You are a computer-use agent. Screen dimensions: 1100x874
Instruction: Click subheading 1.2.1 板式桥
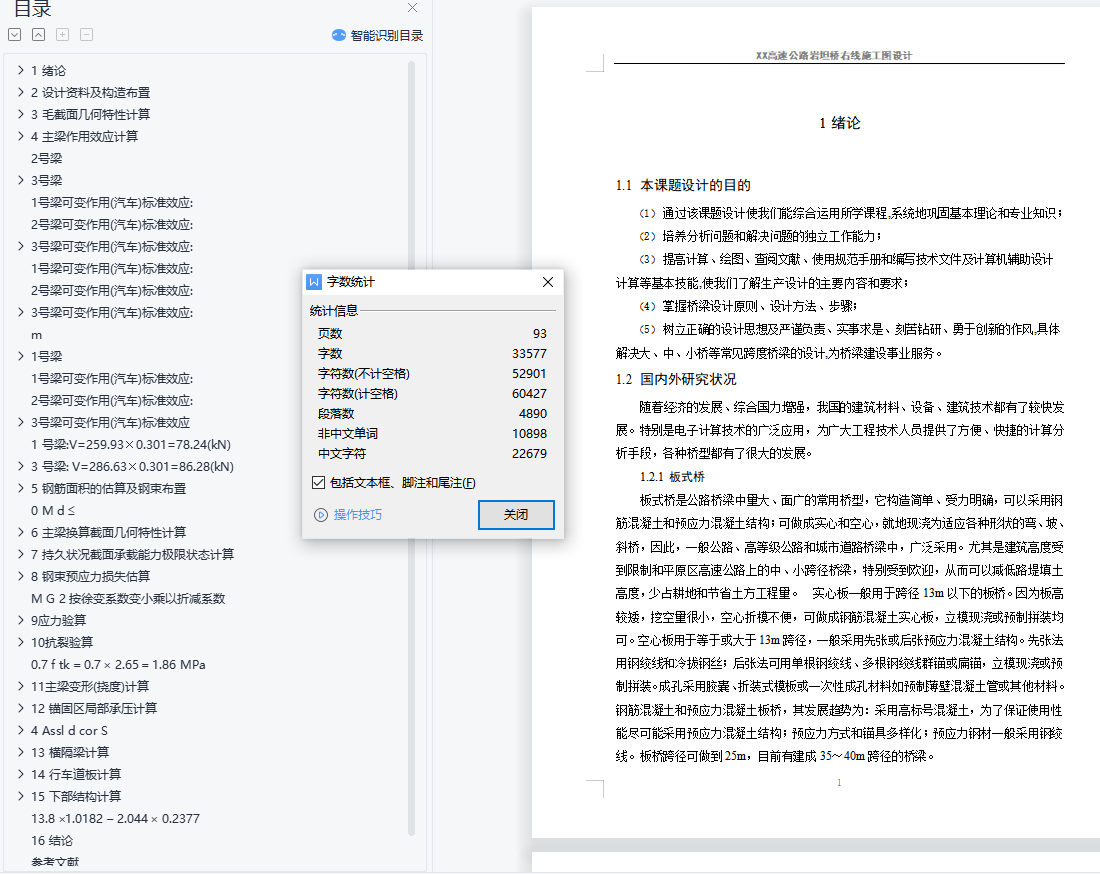(672, 477)
